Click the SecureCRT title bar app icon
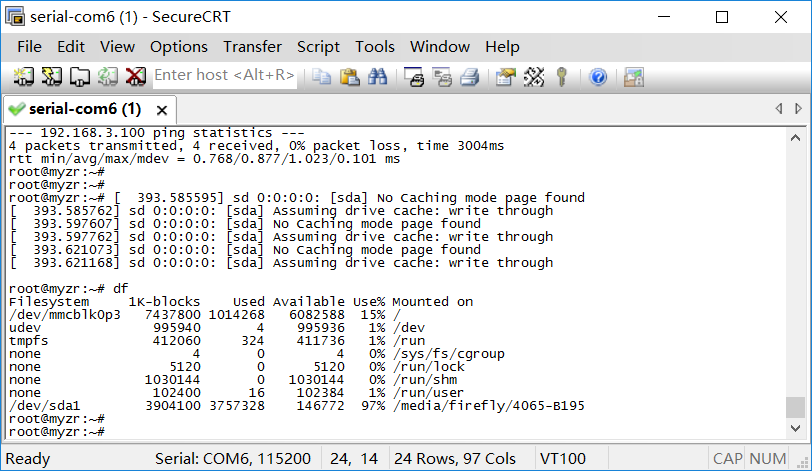This screenshot has width=812, height=471. [x=15, y=17]
